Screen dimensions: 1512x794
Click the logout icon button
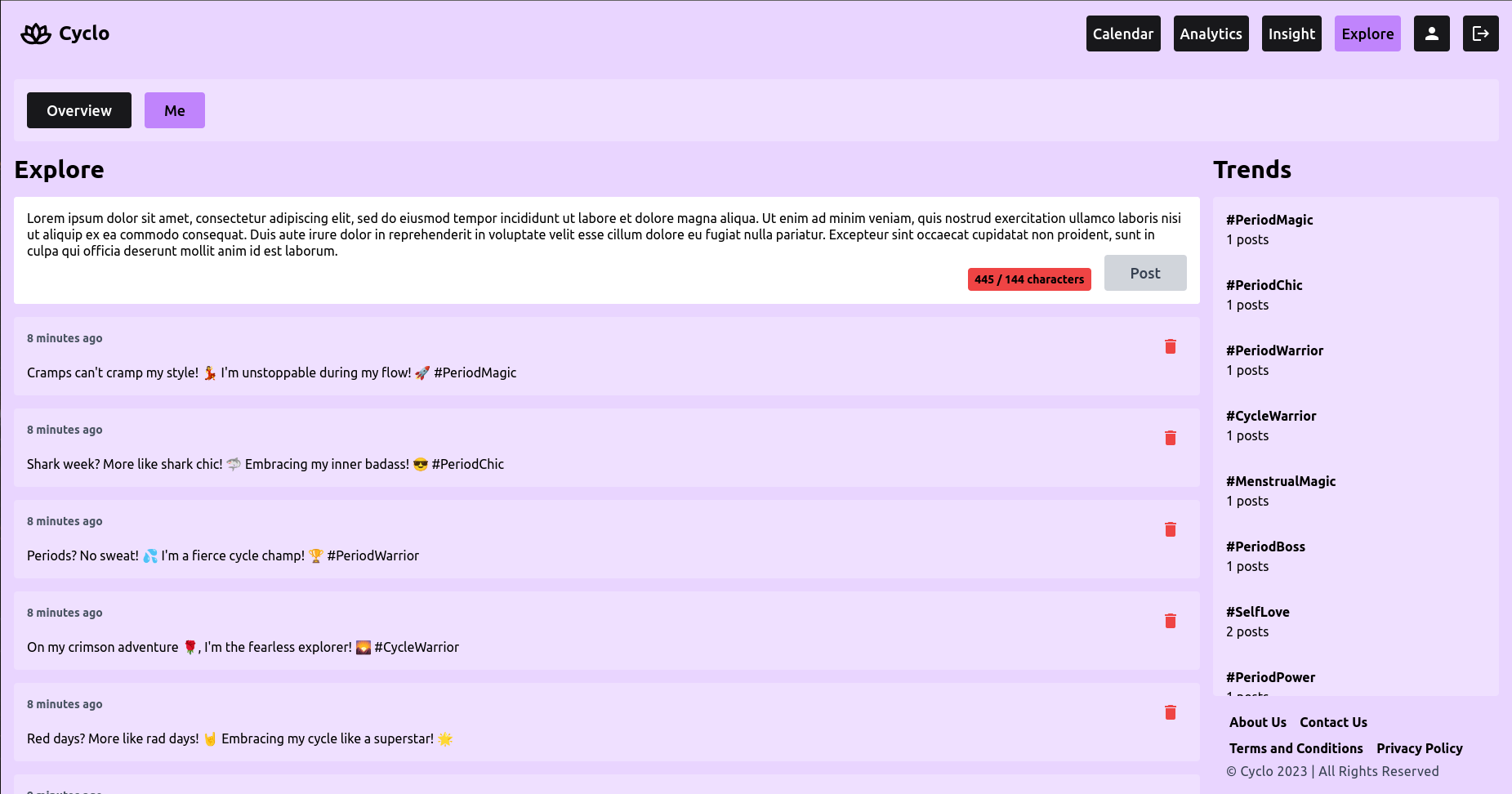tap(1480, 33)
